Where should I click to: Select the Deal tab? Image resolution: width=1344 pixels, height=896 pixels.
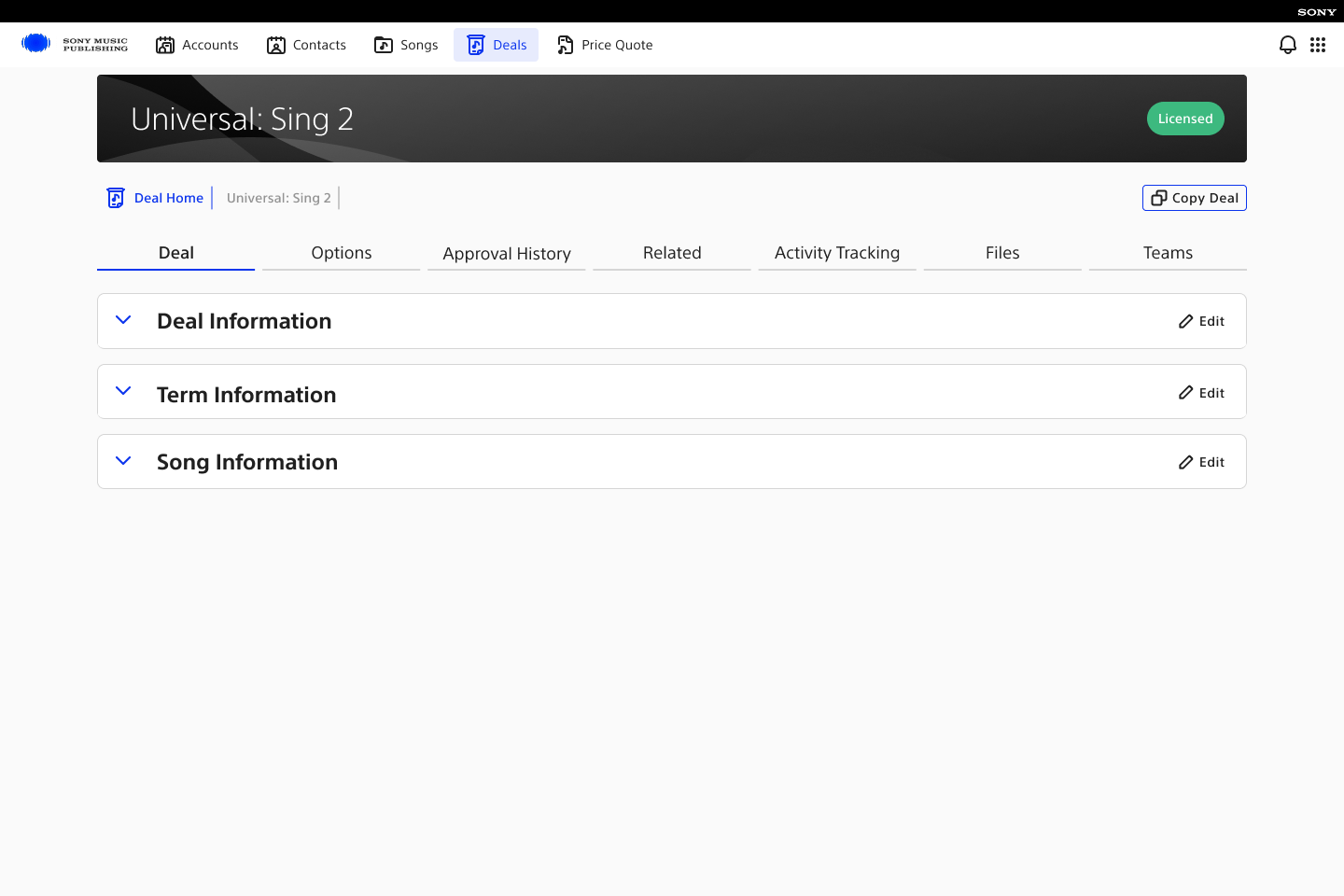click(176, 253)
